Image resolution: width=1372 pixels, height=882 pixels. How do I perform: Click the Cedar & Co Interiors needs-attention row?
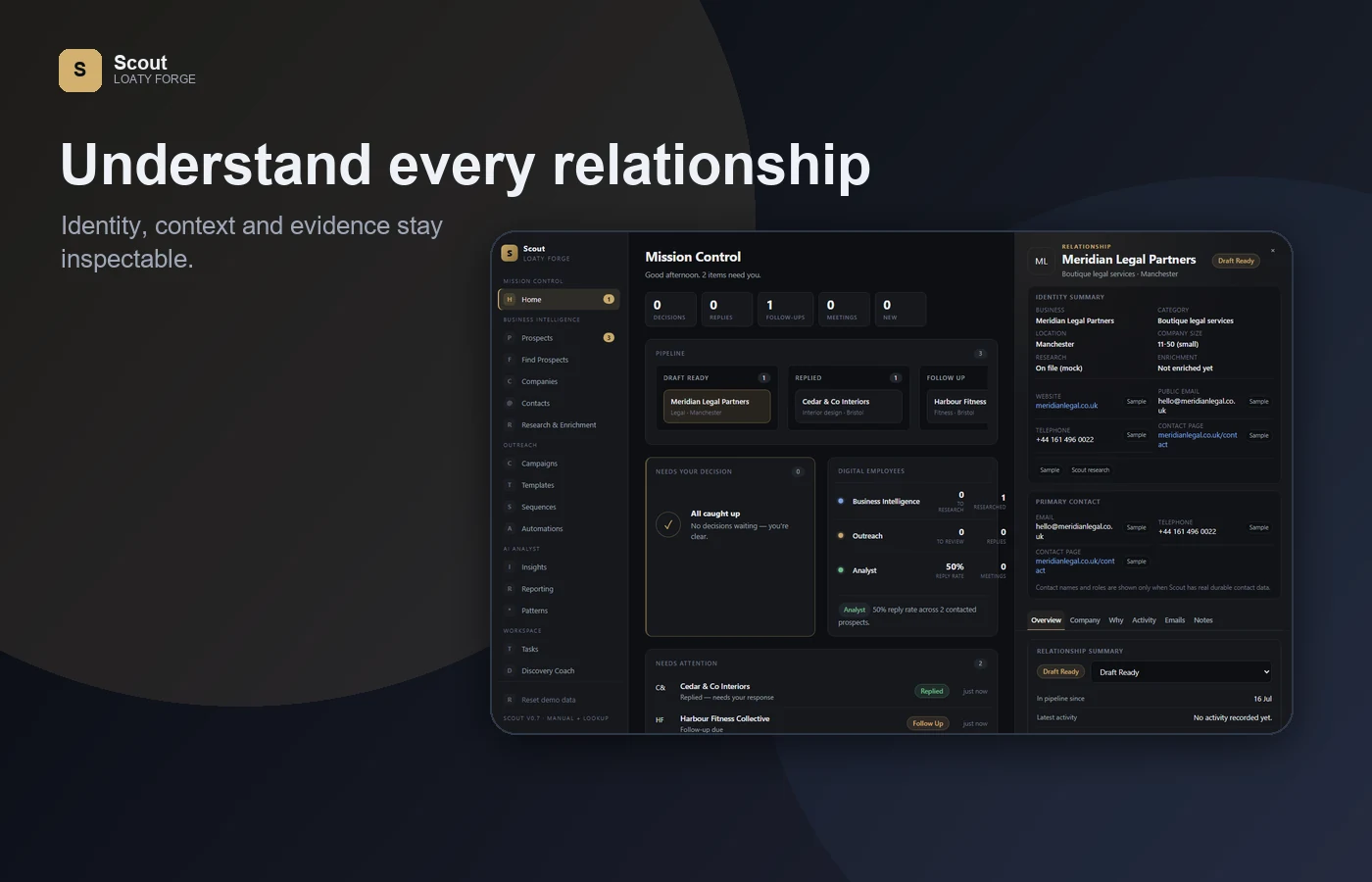(821, 692)
